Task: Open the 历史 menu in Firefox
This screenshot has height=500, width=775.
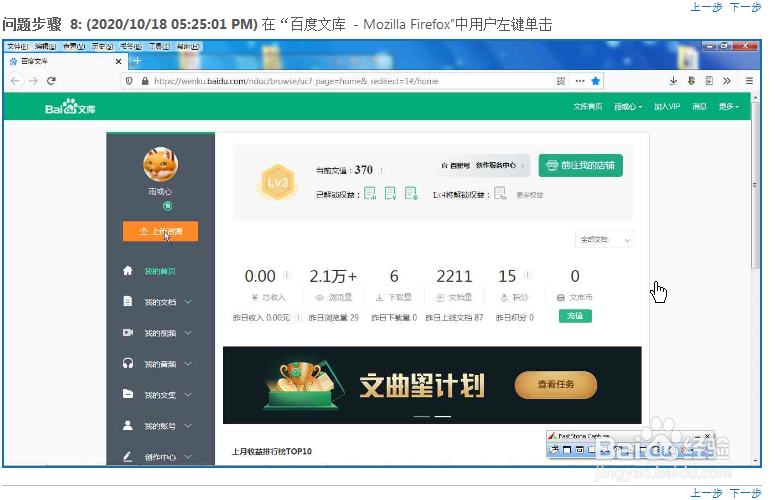Action: click(103, 46)
